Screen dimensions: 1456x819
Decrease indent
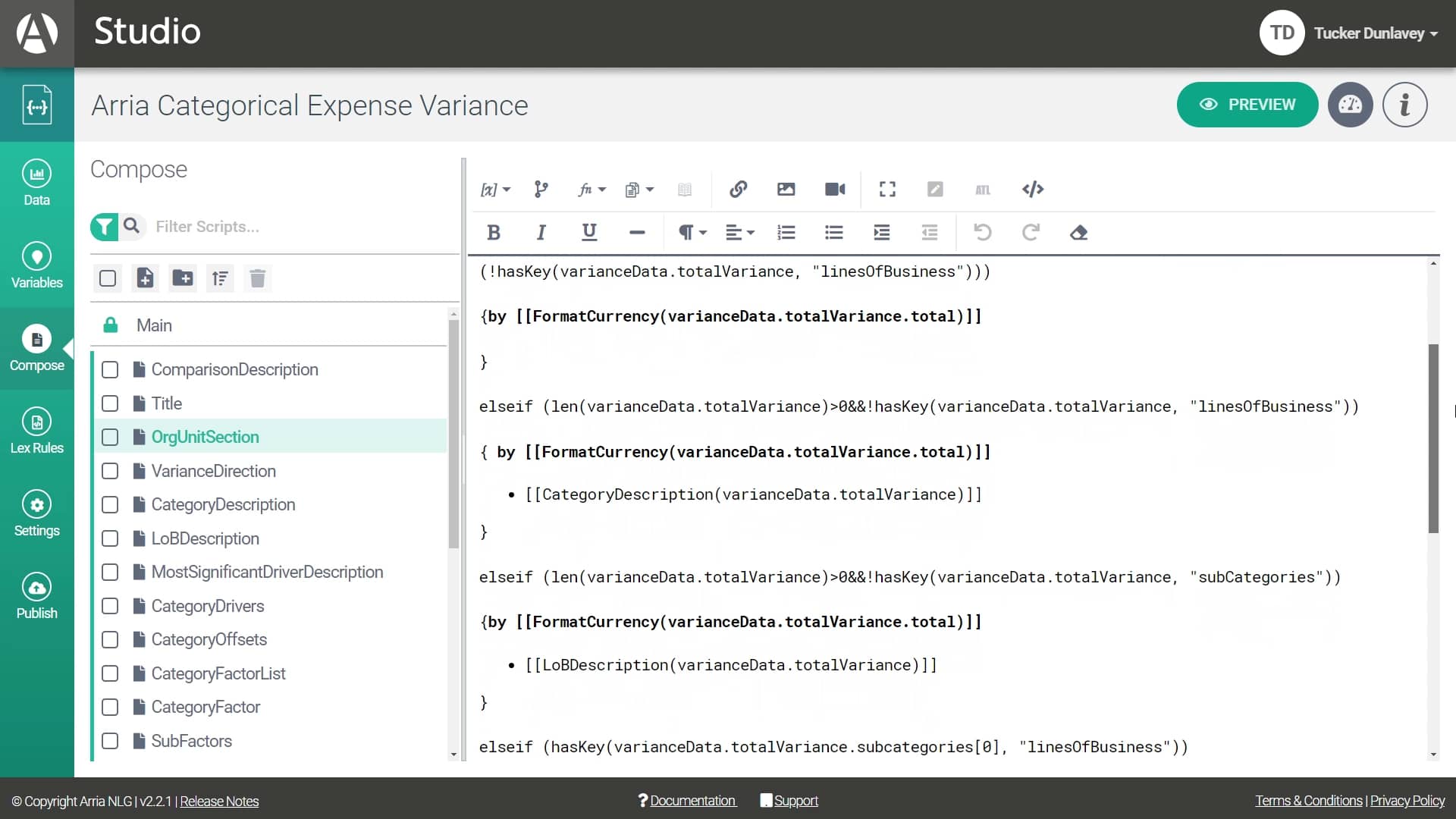(x=930, y=233)
